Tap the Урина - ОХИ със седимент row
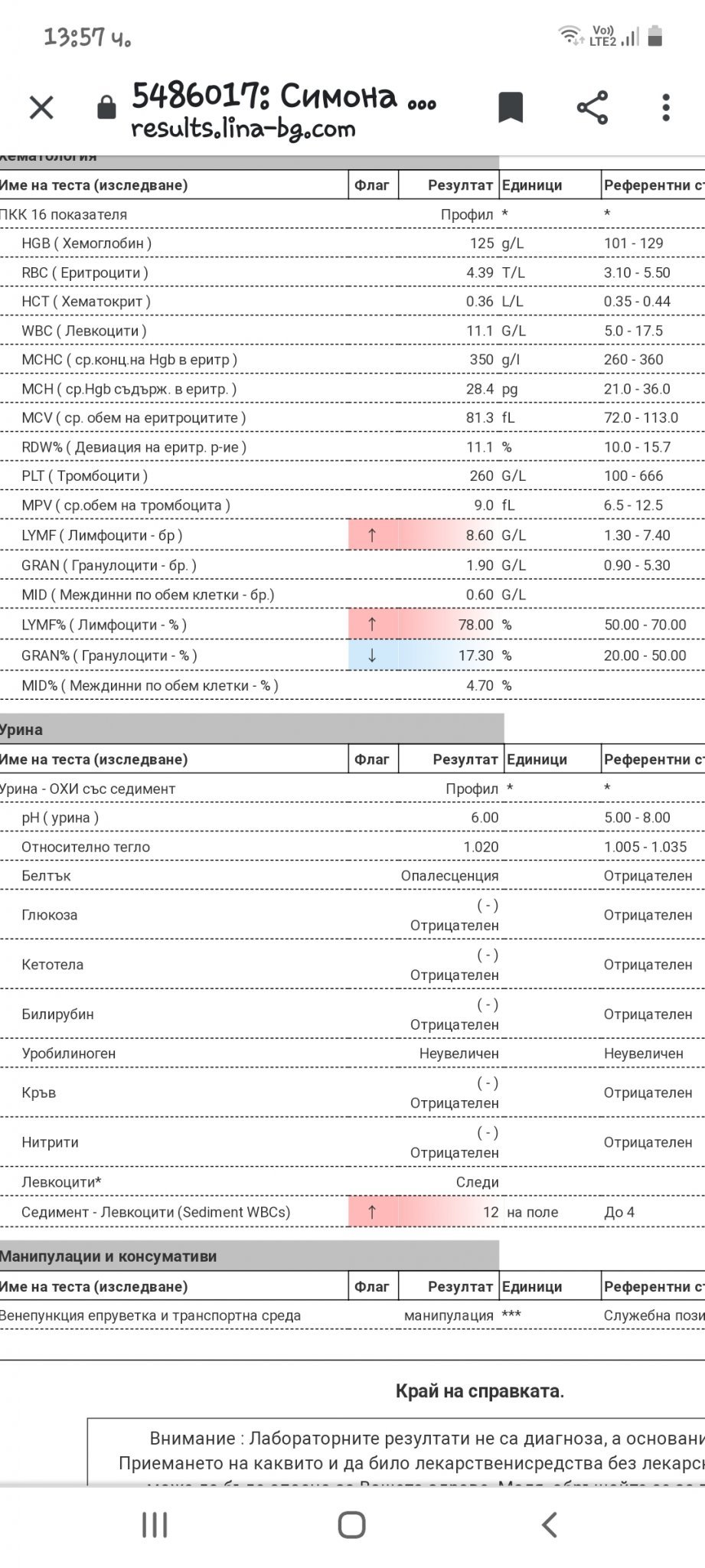Image resolution: width=705 pixels, height=1568 pixels. pos(352,789)
